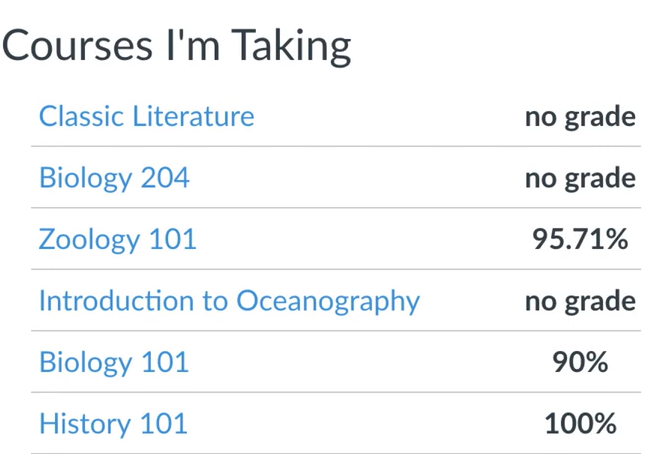The image size is (667, 454).
Task: Navigate to the History 101 course
Action: pyautogui.click(x=113, y=423)
